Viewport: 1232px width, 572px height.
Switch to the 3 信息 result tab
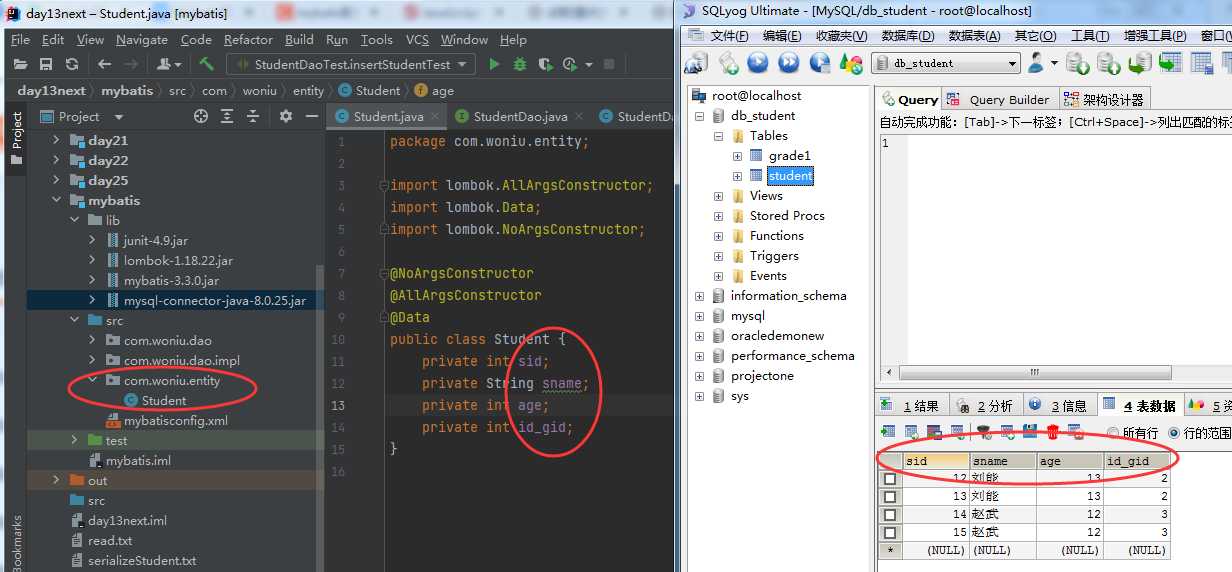(1058, 405)
